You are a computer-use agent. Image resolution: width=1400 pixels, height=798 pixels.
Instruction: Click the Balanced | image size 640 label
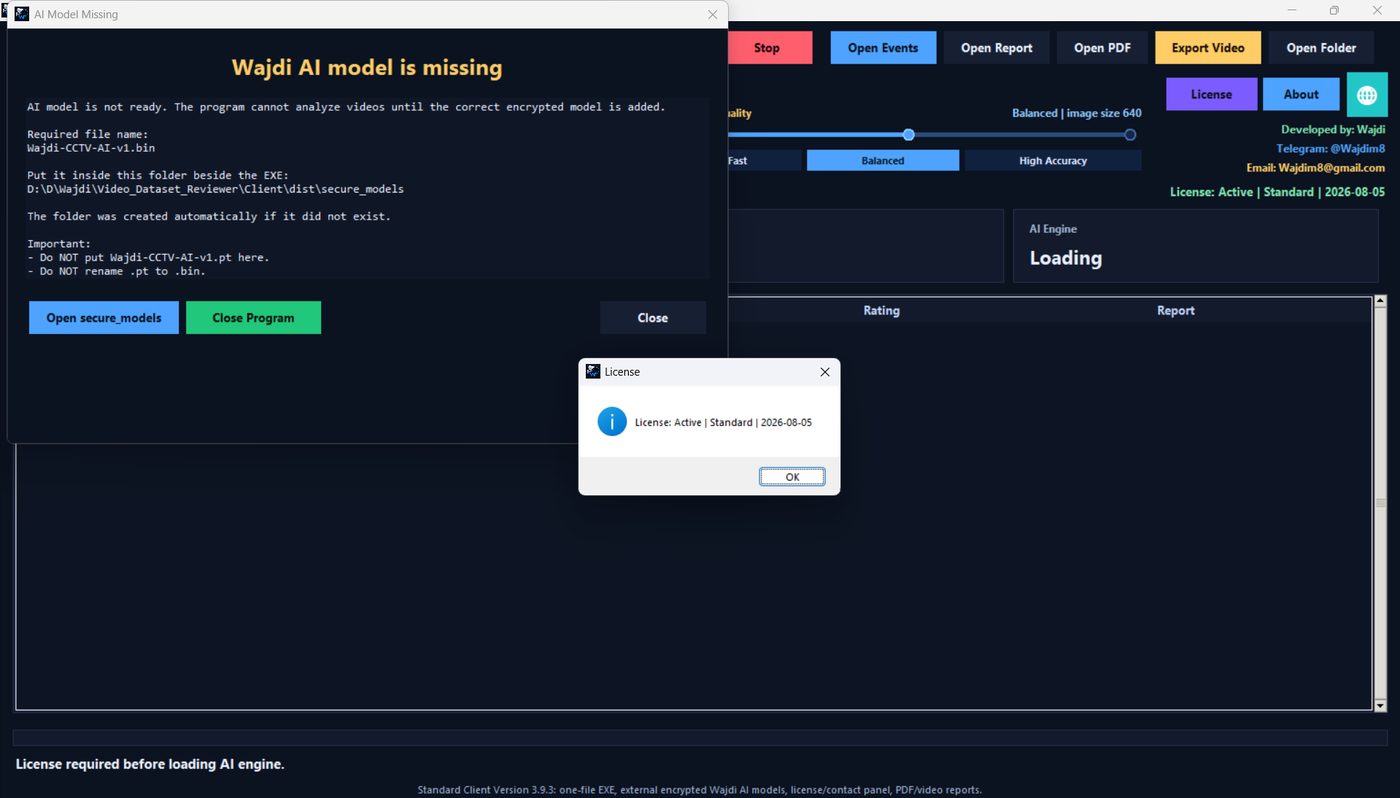click(1076, 113)
